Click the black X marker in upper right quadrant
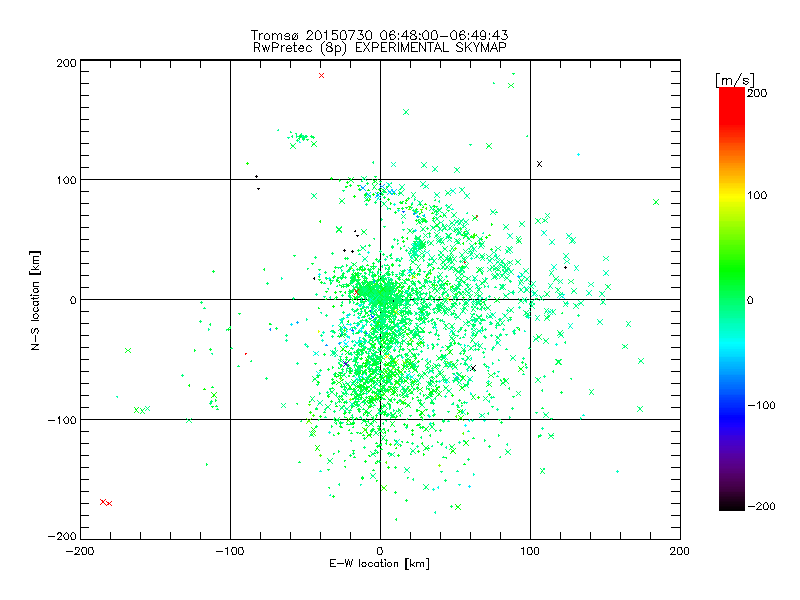 (539, 164)
